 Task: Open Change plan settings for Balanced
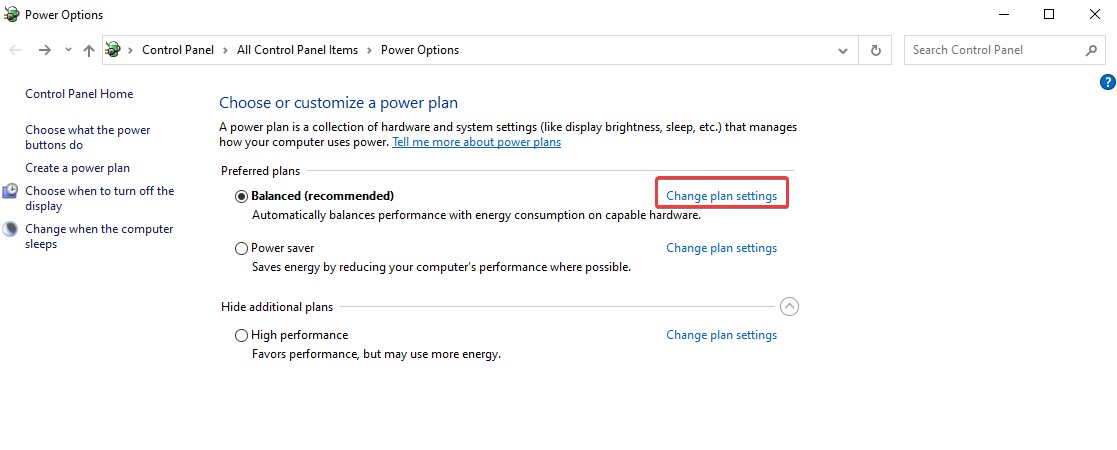721,196
